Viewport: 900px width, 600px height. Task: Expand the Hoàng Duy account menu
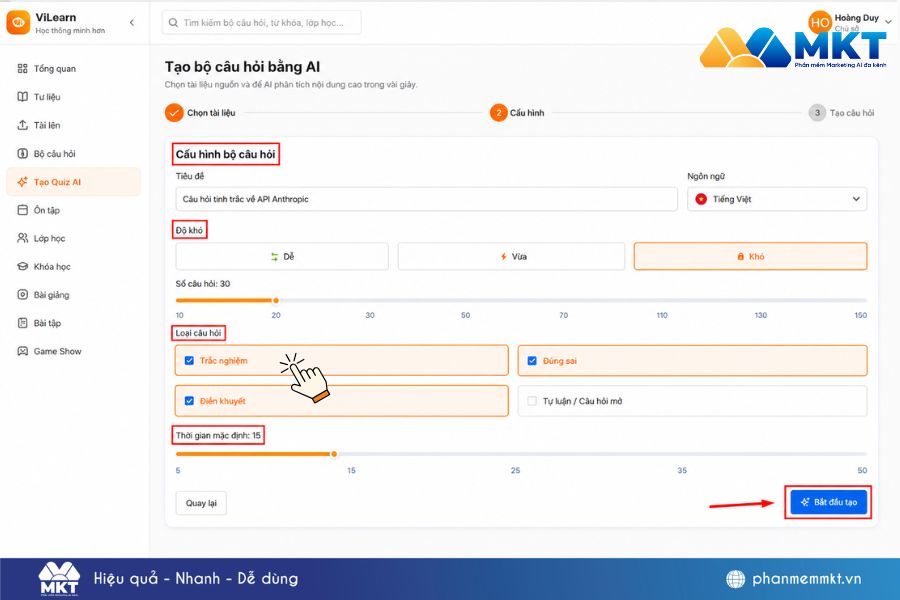tap(888, 22)
